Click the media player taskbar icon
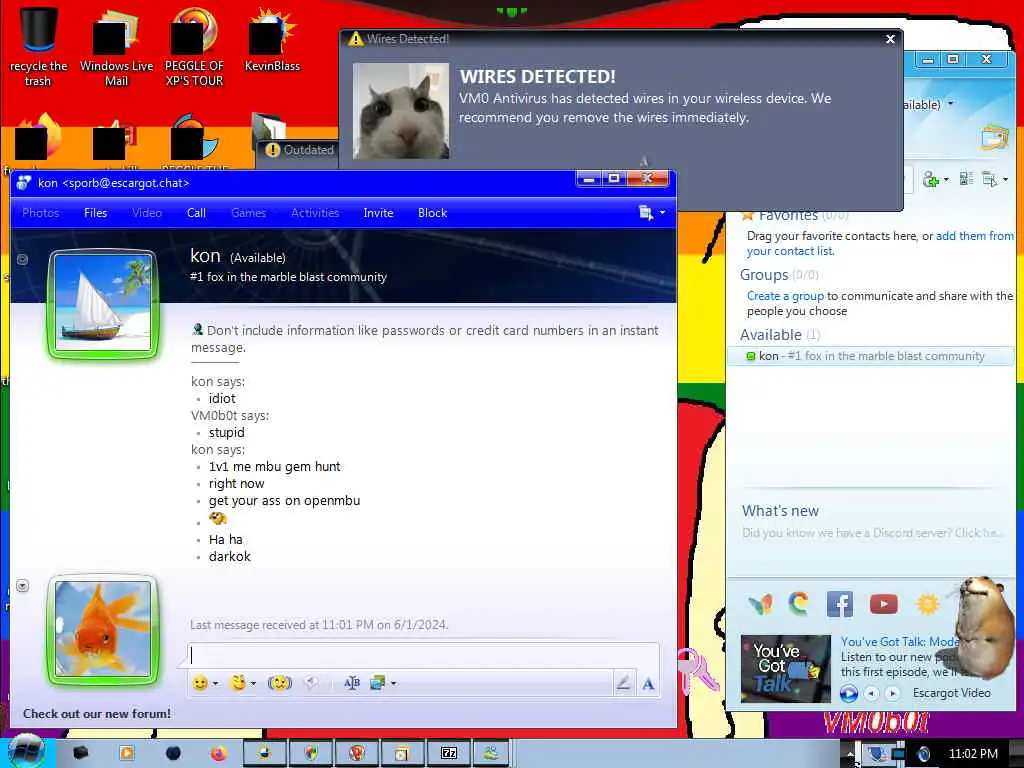 (126, 754)
